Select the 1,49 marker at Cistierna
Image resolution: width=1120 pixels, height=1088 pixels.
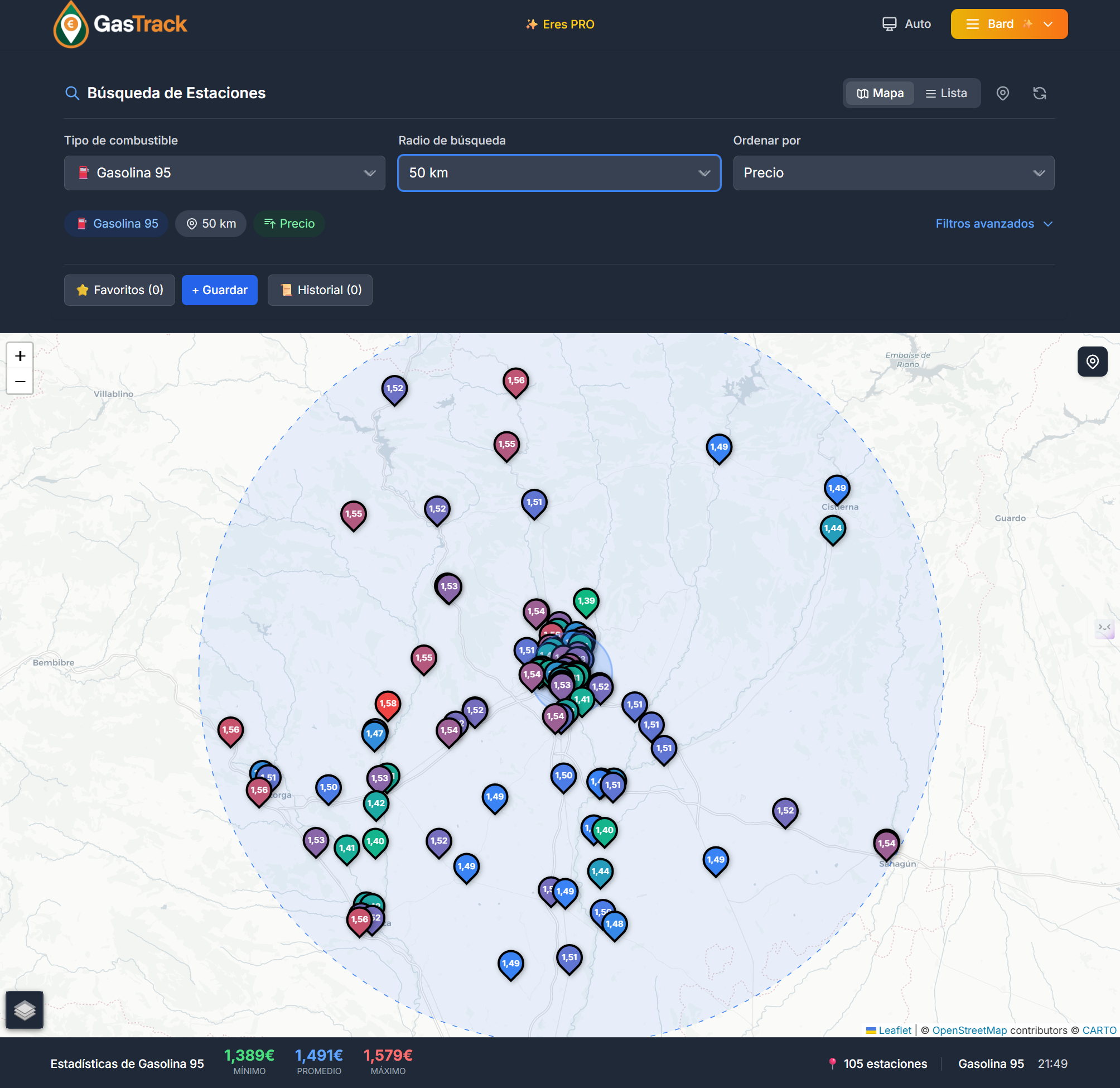pyautogui.click(x=837, y=489)
